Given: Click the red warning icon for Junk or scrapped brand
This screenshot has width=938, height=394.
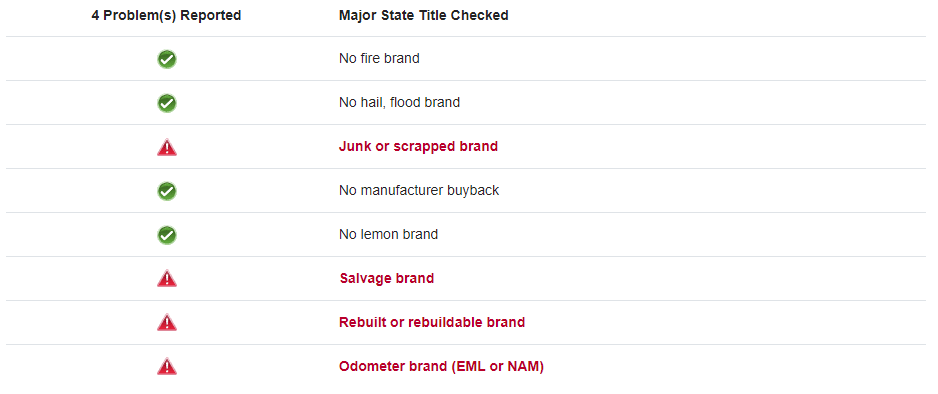Looking at the screenshot, I should click(166, 147).
